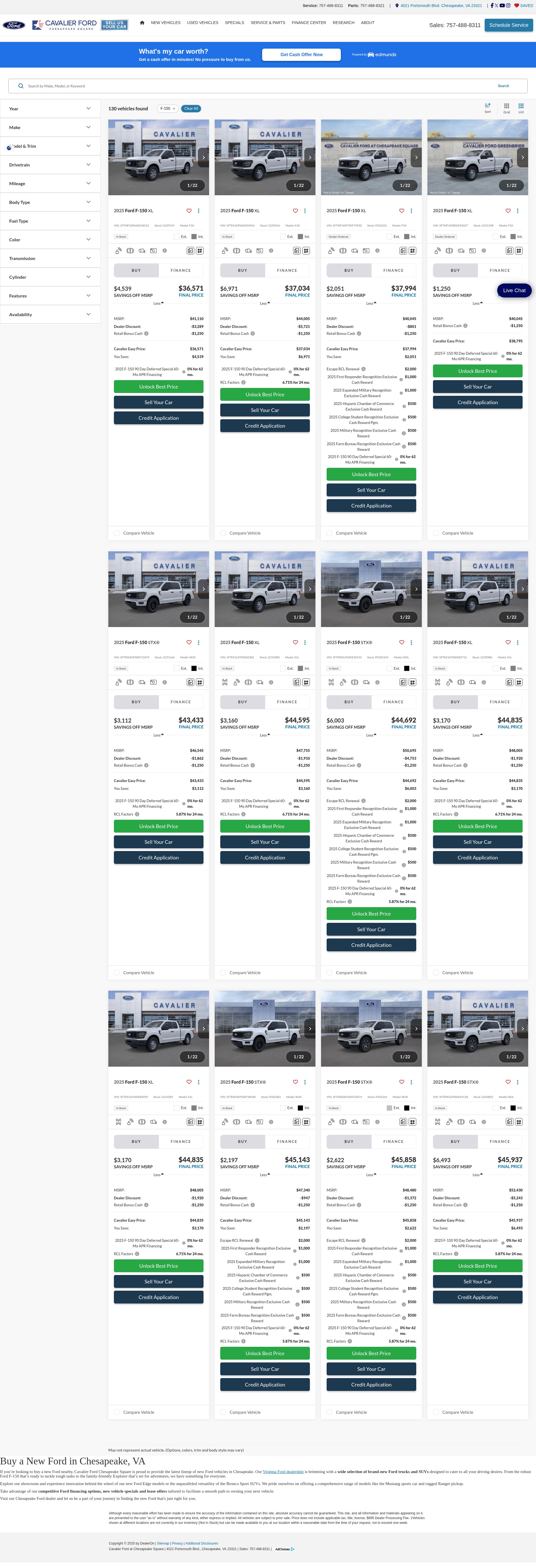This screenshot has height=1568, width=536.
Task: Open QR code icon on $43,433 F-150 STX card
Action: click(x=200, y=682)
